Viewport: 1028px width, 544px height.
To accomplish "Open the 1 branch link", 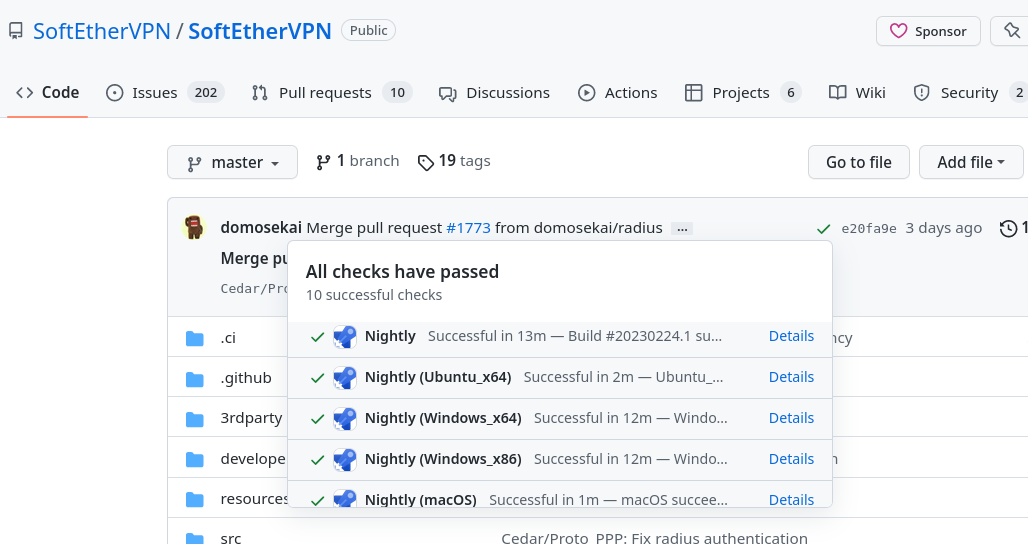I will (x=357, y=161).
